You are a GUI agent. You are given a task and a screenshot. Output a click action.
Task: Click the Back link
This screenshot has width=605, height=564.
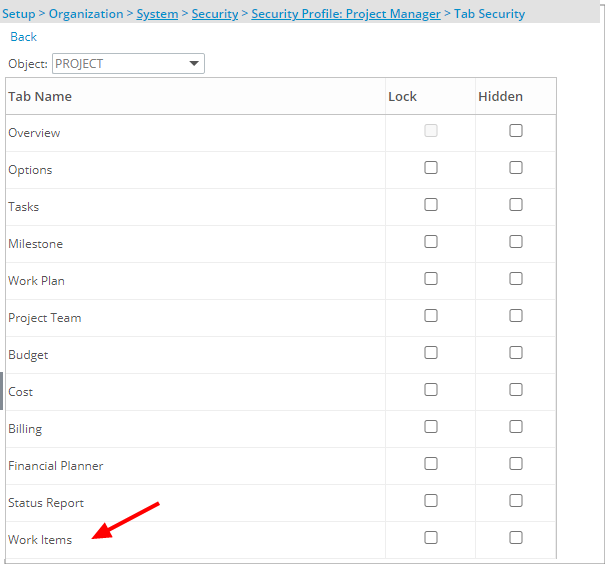click(x=24, y=37)
